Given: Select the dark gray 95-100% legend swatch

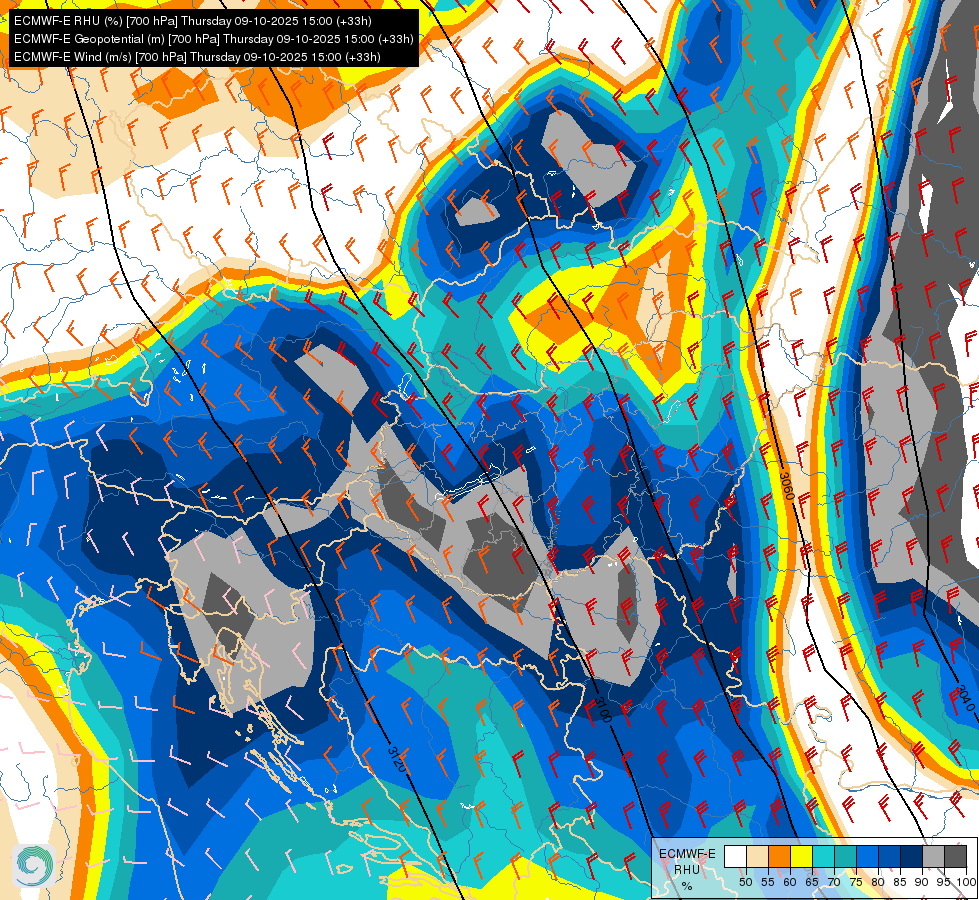Looking at the screenshot, I should [x=955, y=856].
